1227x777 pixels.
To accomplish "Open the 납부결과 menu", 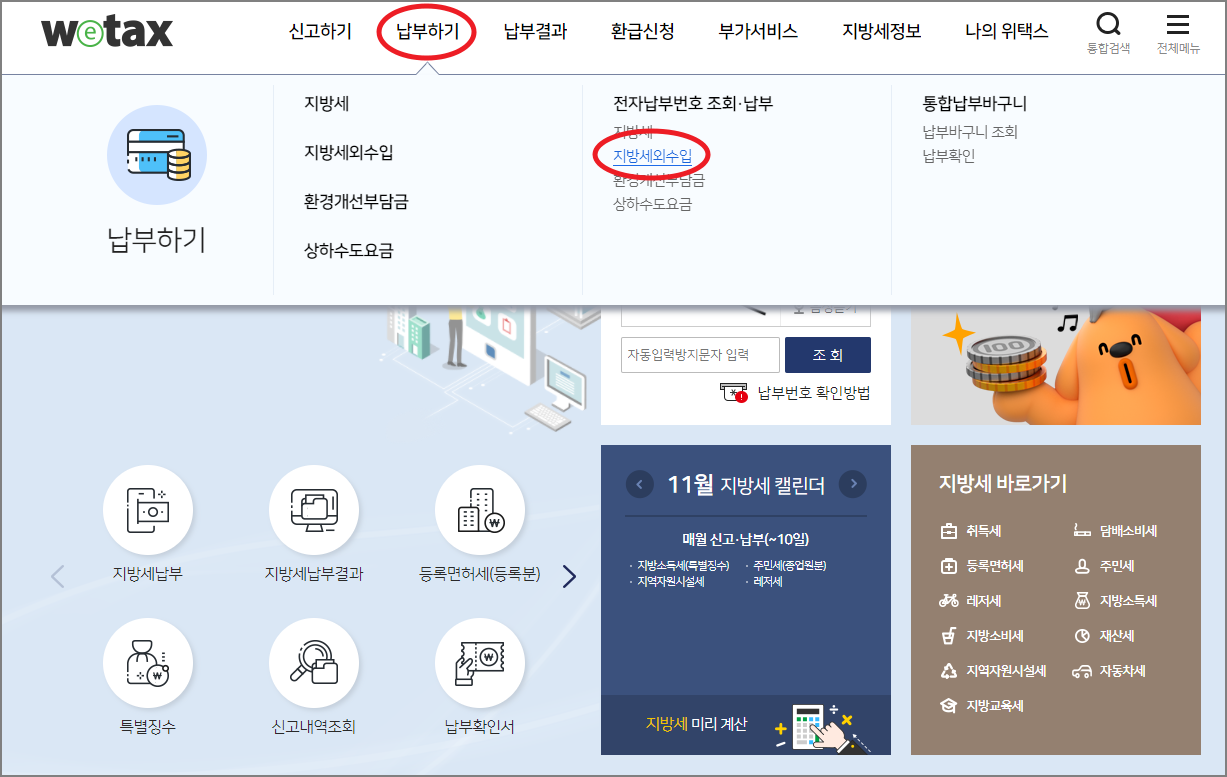I will pos(535,31).
